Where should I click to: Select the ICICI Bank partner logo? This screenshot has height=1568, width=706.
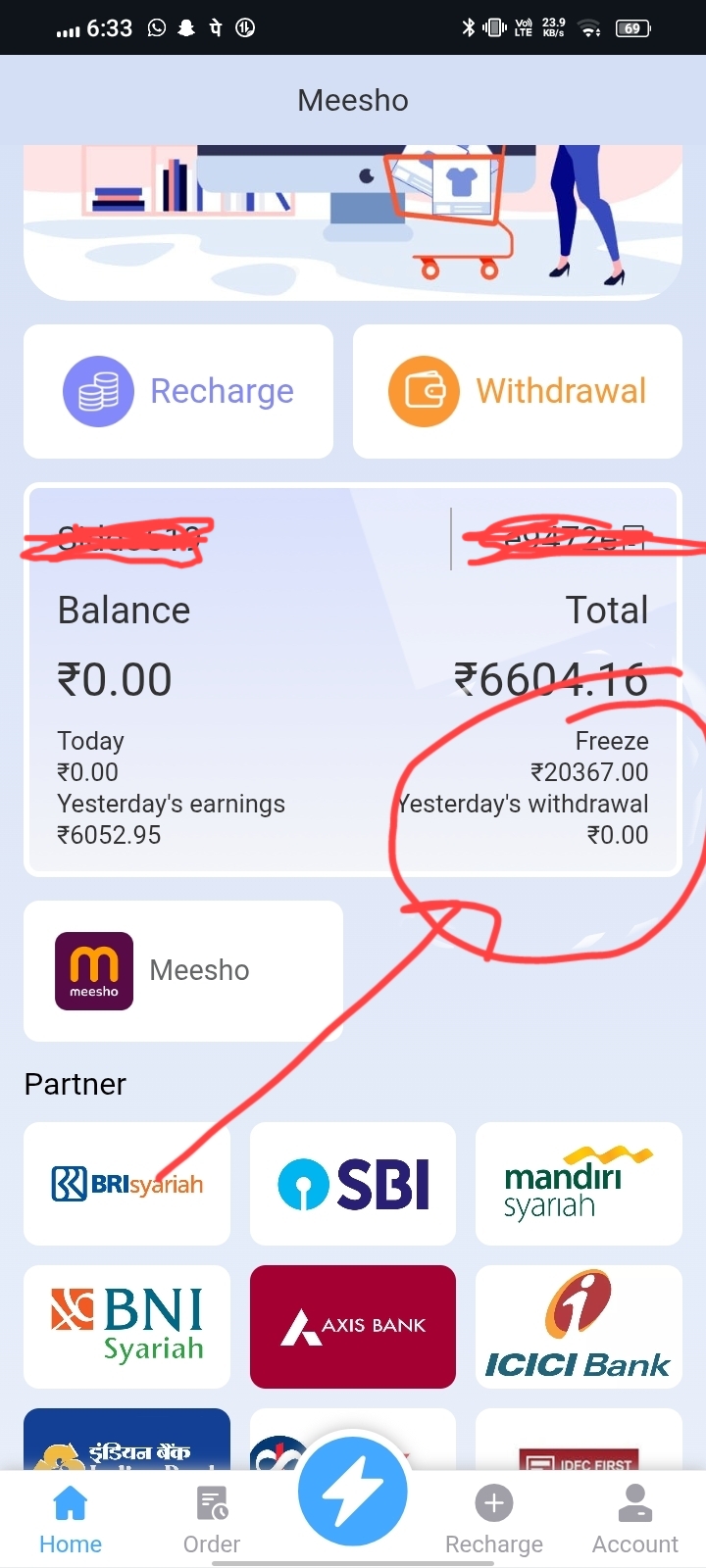click(579, 1326)
